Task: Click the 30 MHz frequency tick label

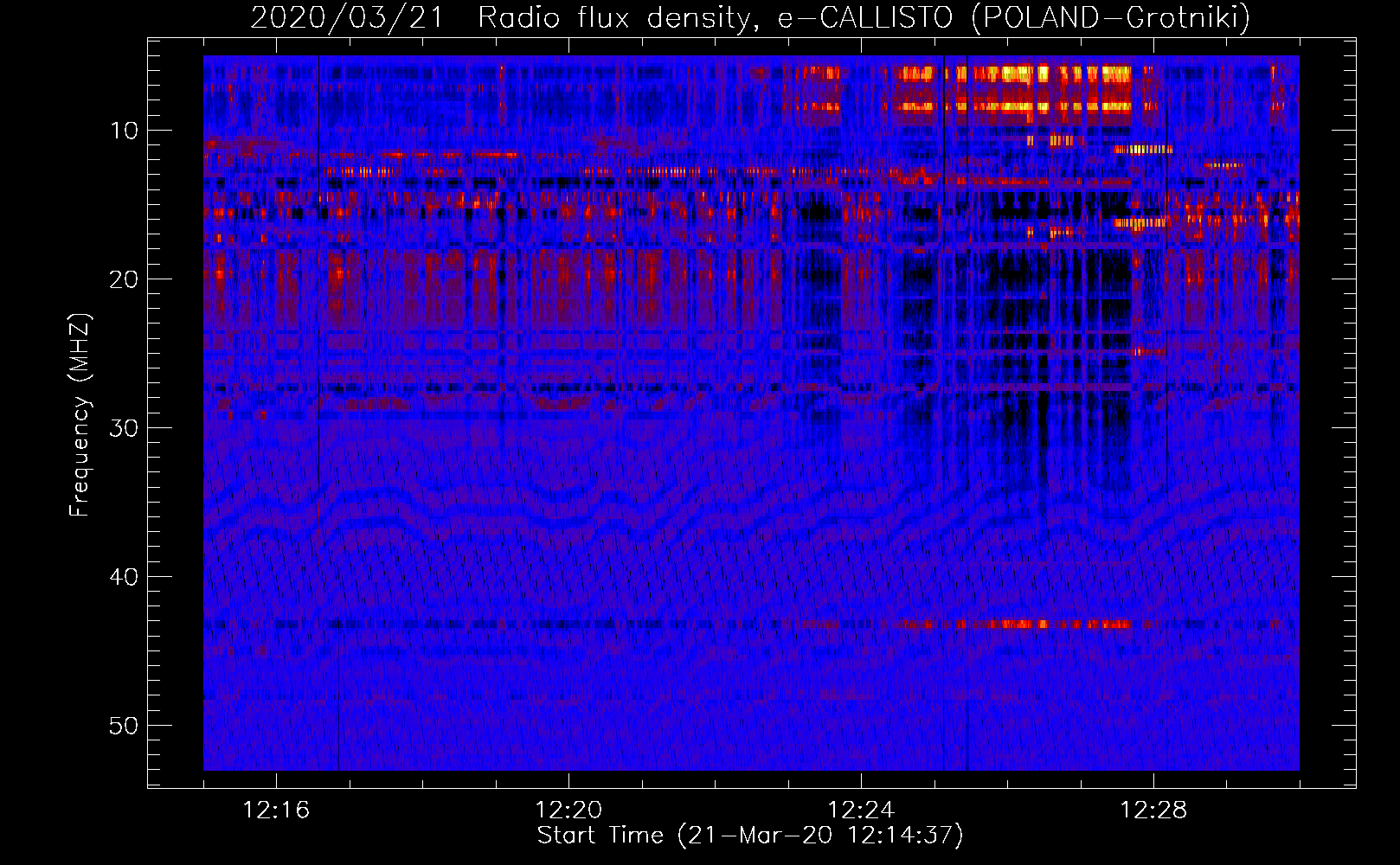Action: click(x=125, y=428)
